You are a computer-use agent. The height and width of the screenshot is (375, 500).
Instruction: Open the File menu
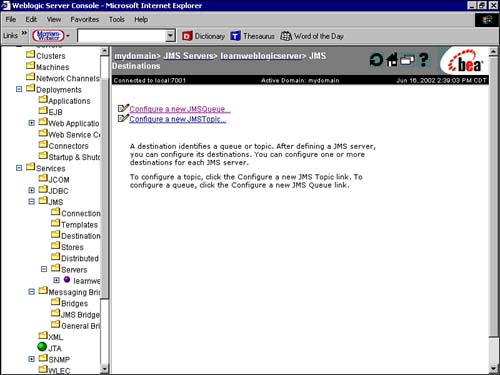click(x=11, y=20)
